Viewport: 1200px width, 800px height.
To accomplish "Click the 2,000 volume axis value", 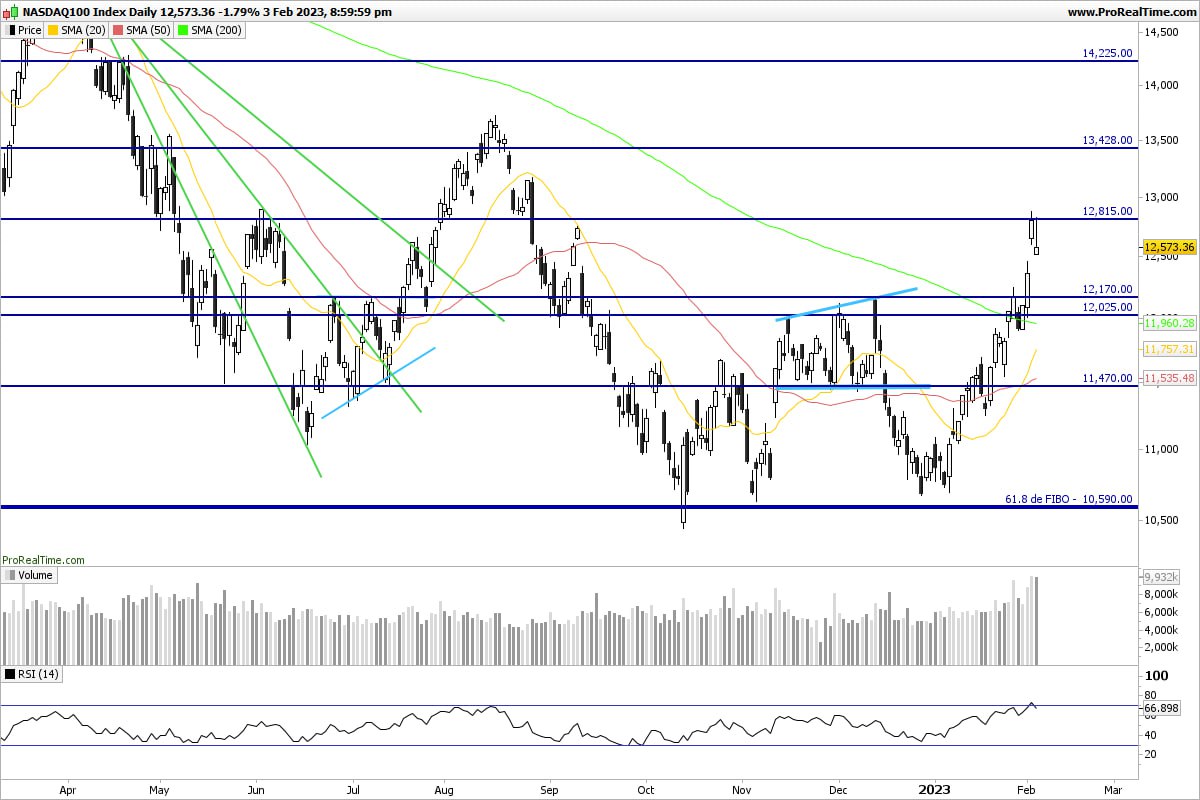I will point(1162,648).
